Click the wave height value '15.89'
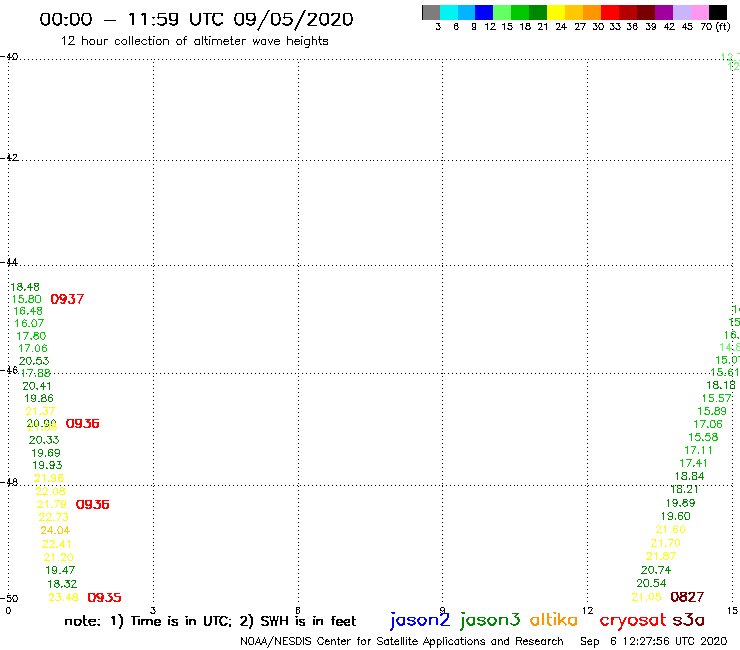Image resolution: width=740 pixels, height=650 pixels. pos(712,411)
